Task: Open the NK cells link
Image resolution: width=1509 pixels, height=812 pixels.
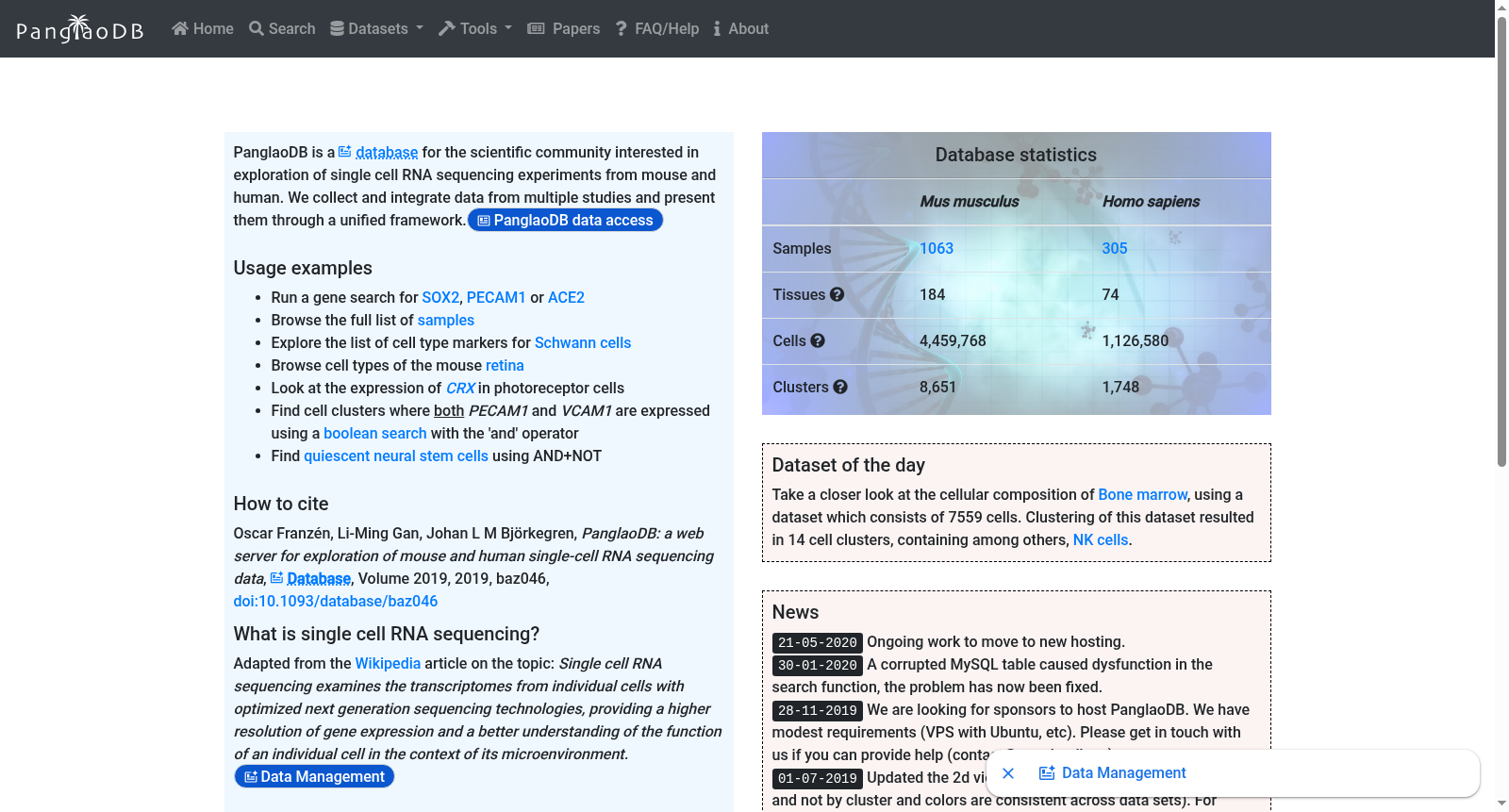Action: pos(1101,539)
